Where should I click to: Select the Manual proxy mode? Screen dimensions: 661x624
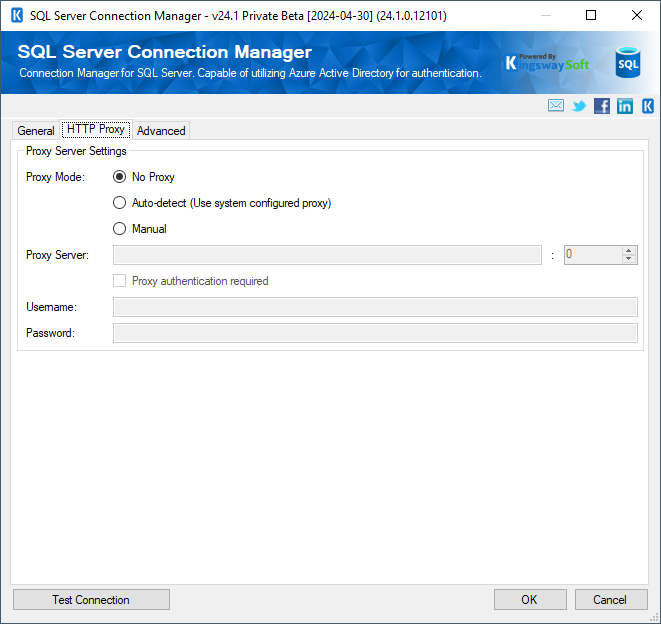(120, 229)
